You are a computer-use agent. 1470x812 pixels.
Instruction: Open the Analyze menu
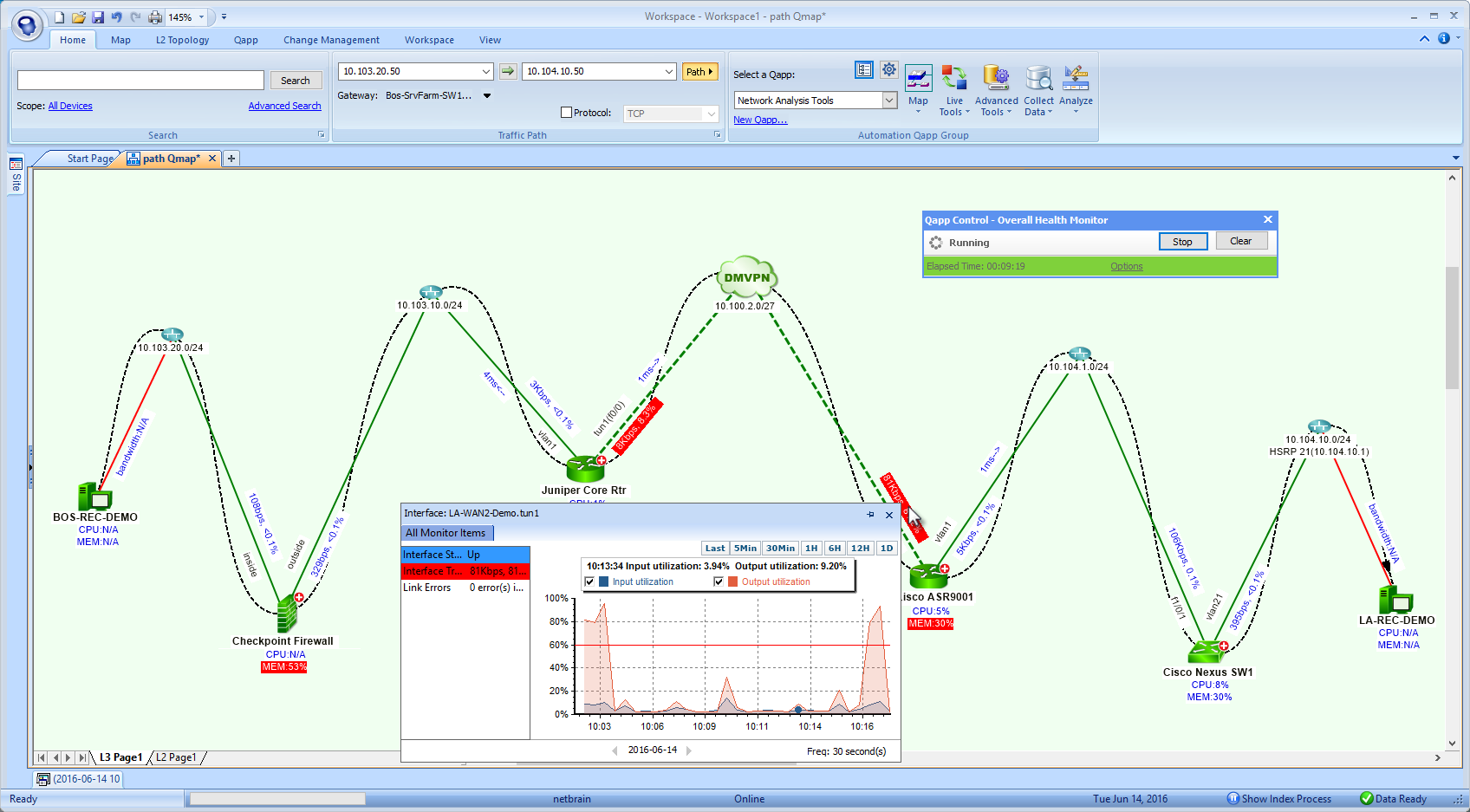pos(1076,90)
